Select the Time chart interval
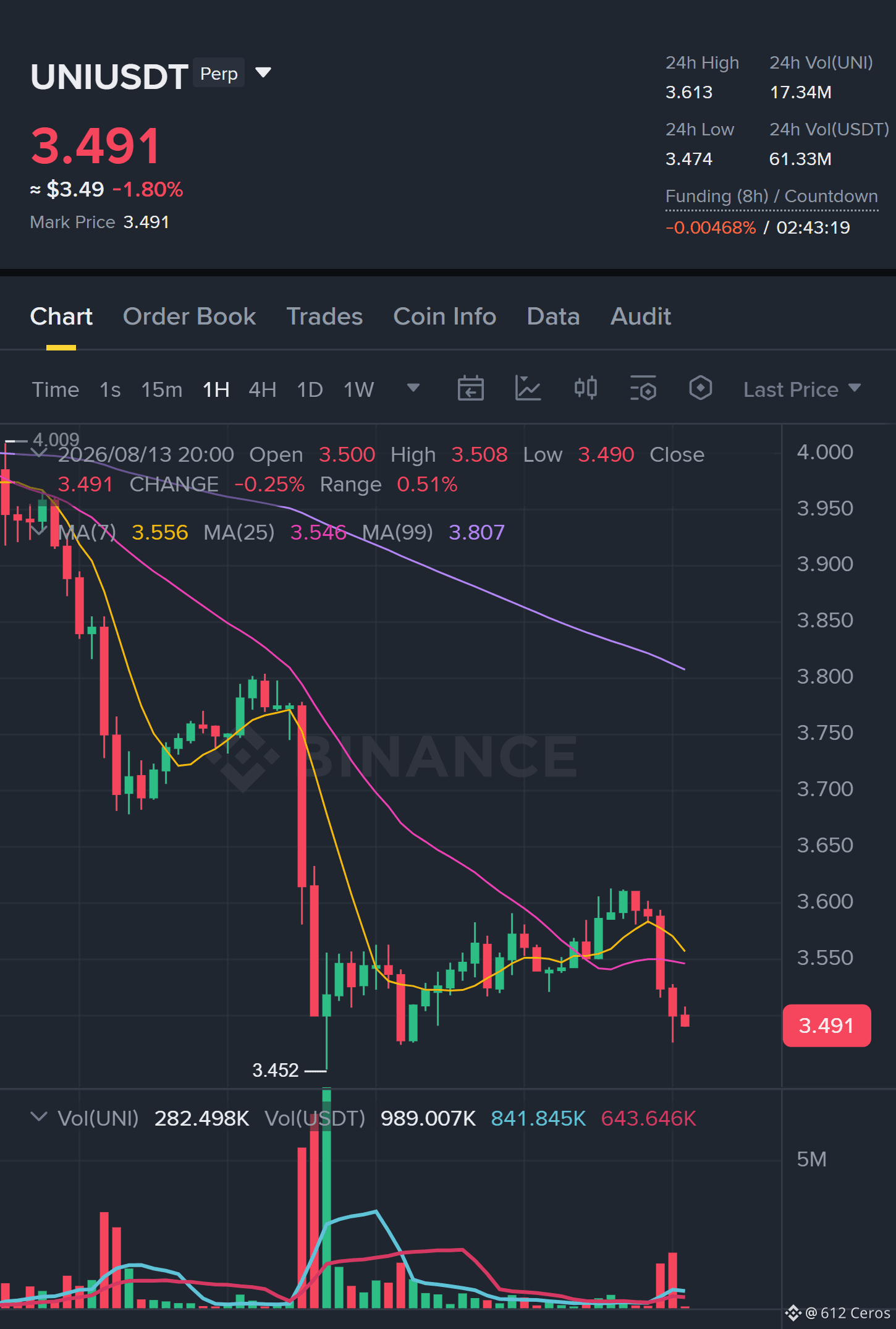 click(56, 389)
